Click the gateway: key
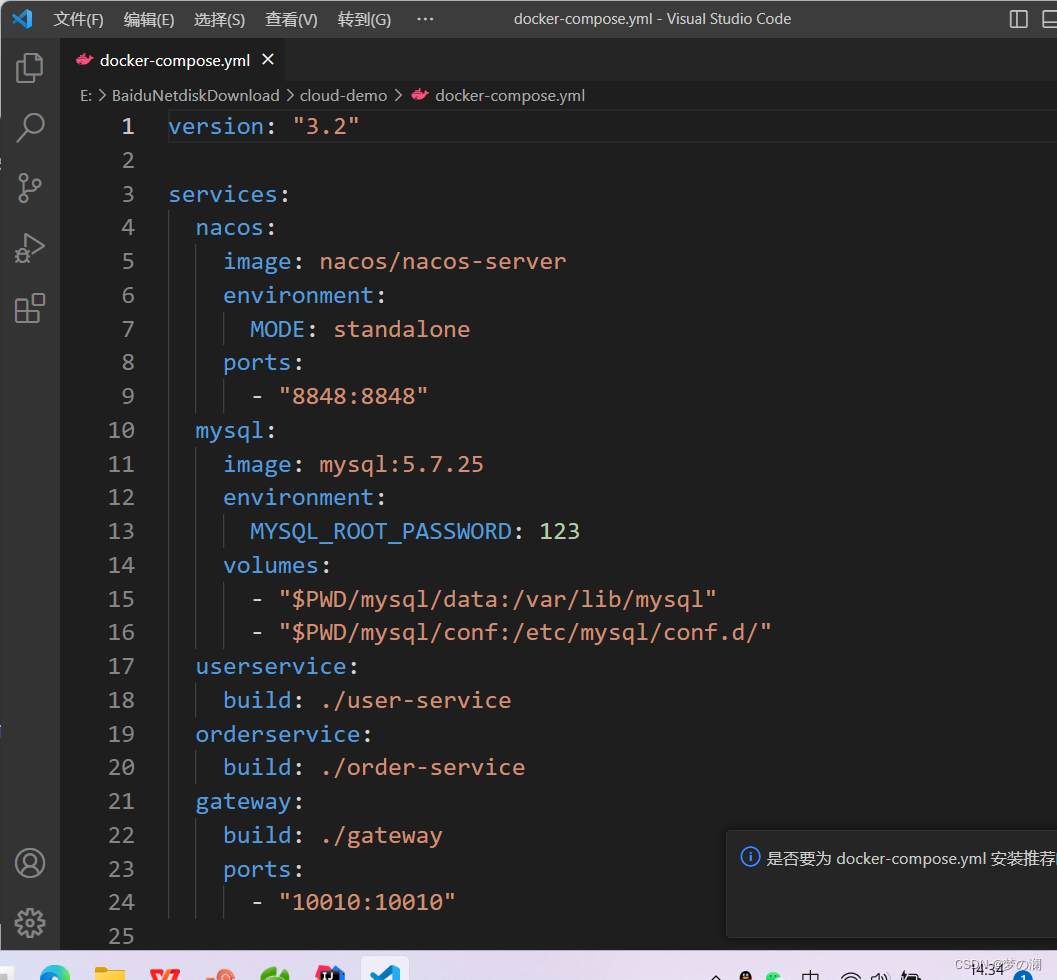 (249, 801)
